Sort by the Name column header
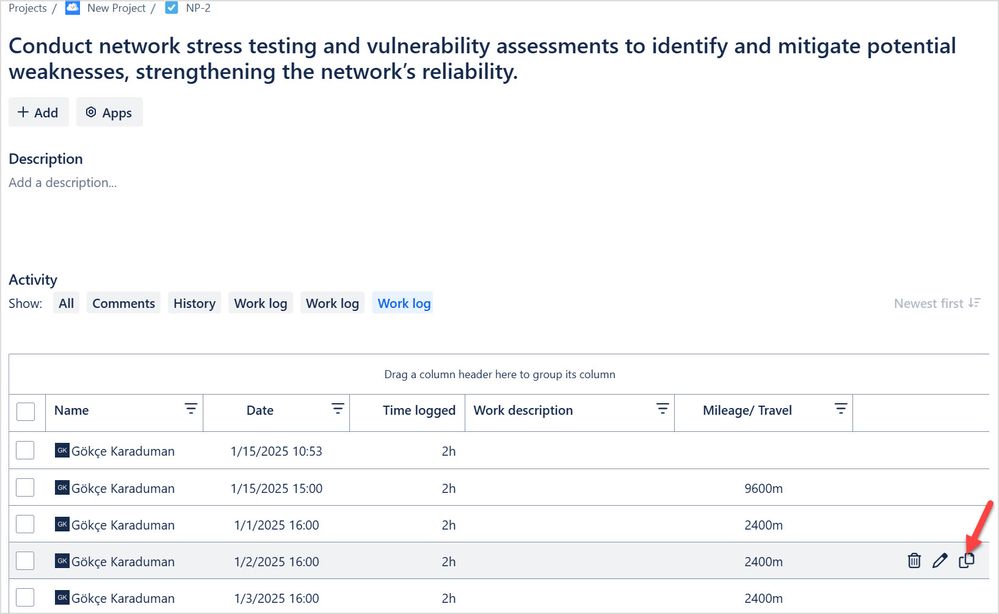 (x=71, y=410)
